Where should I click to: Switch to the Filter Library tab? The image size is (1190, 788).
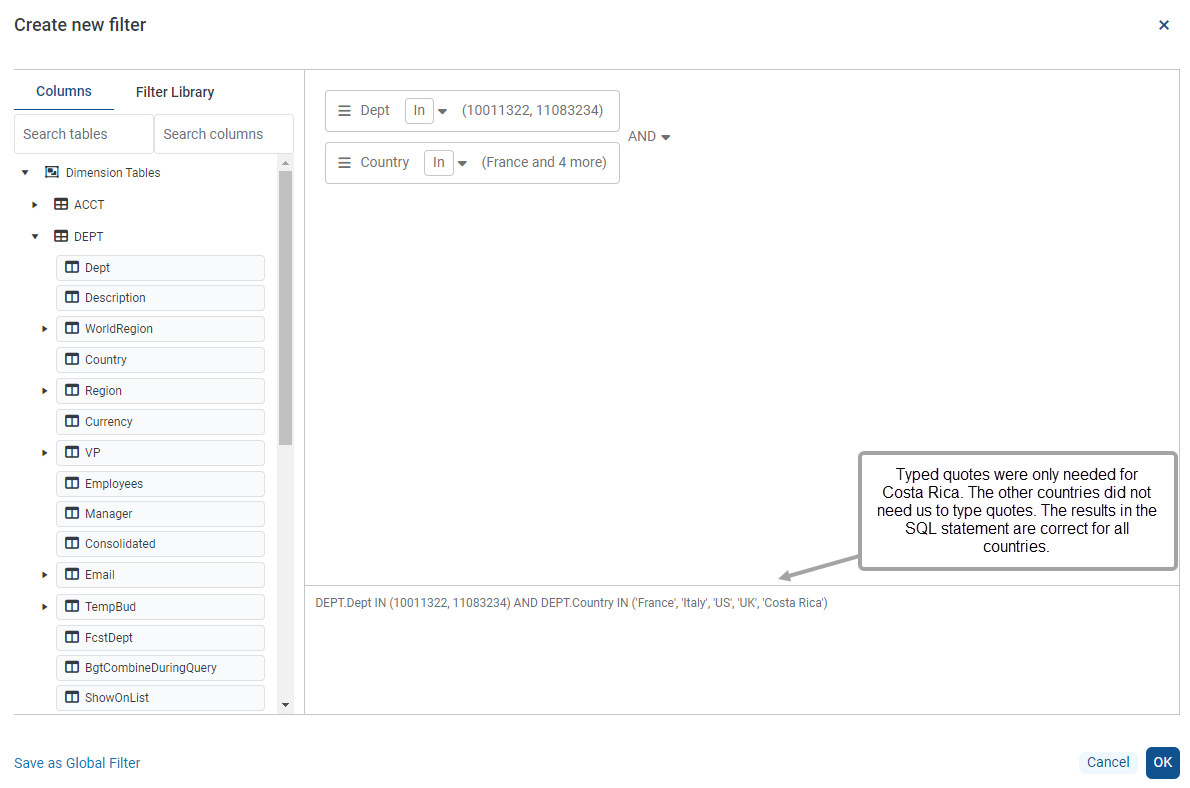click(175, 92)
